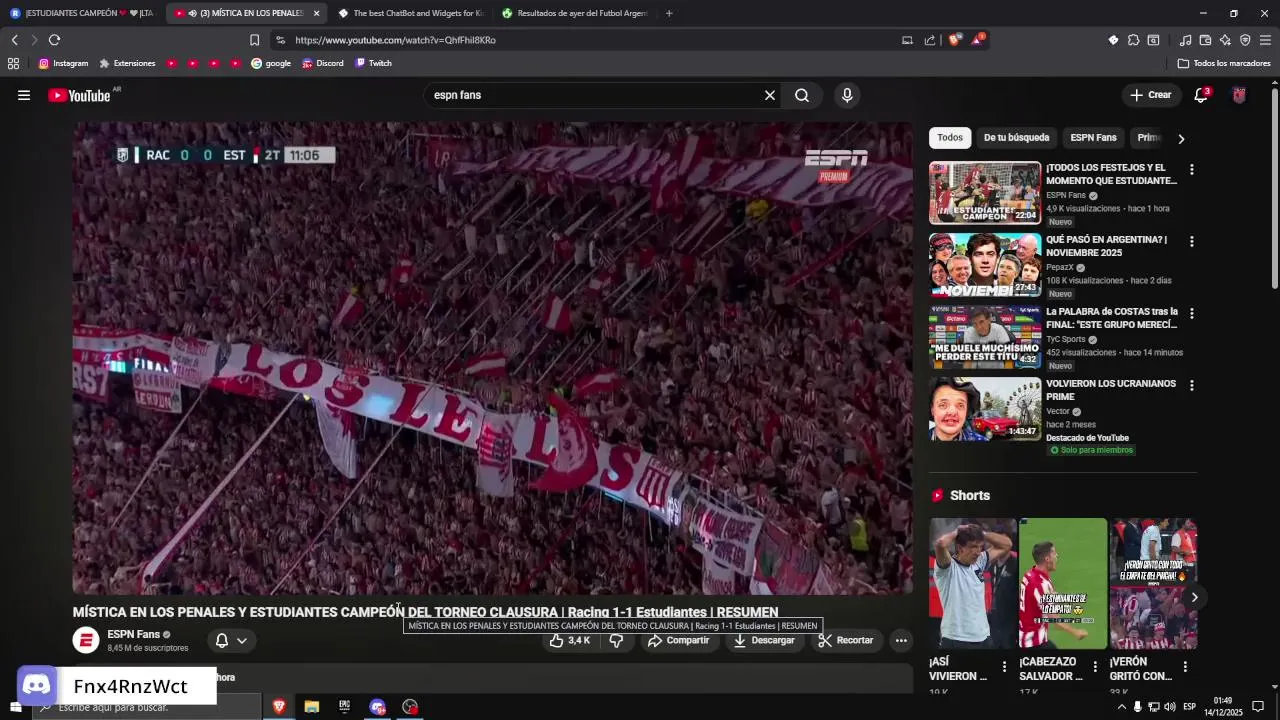Open Brave Rewards triangle icon
1280x720 pixels.
coord(977,40)
